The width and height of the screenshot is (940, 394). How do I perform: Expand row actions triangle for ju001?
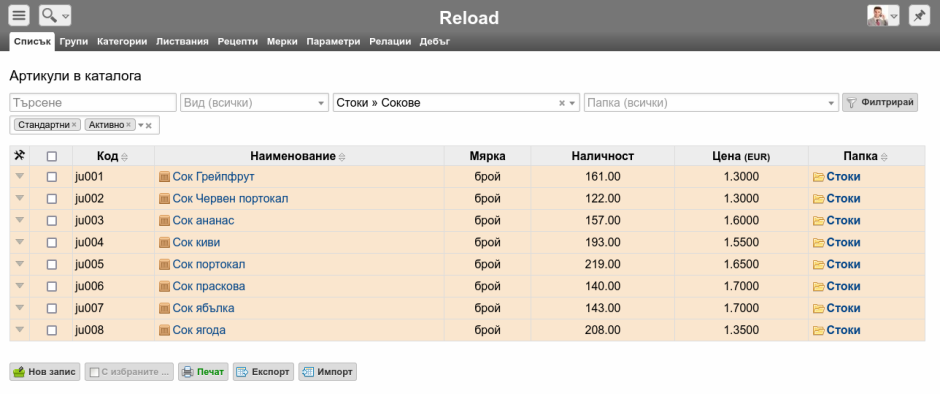(x=19, y=176)
